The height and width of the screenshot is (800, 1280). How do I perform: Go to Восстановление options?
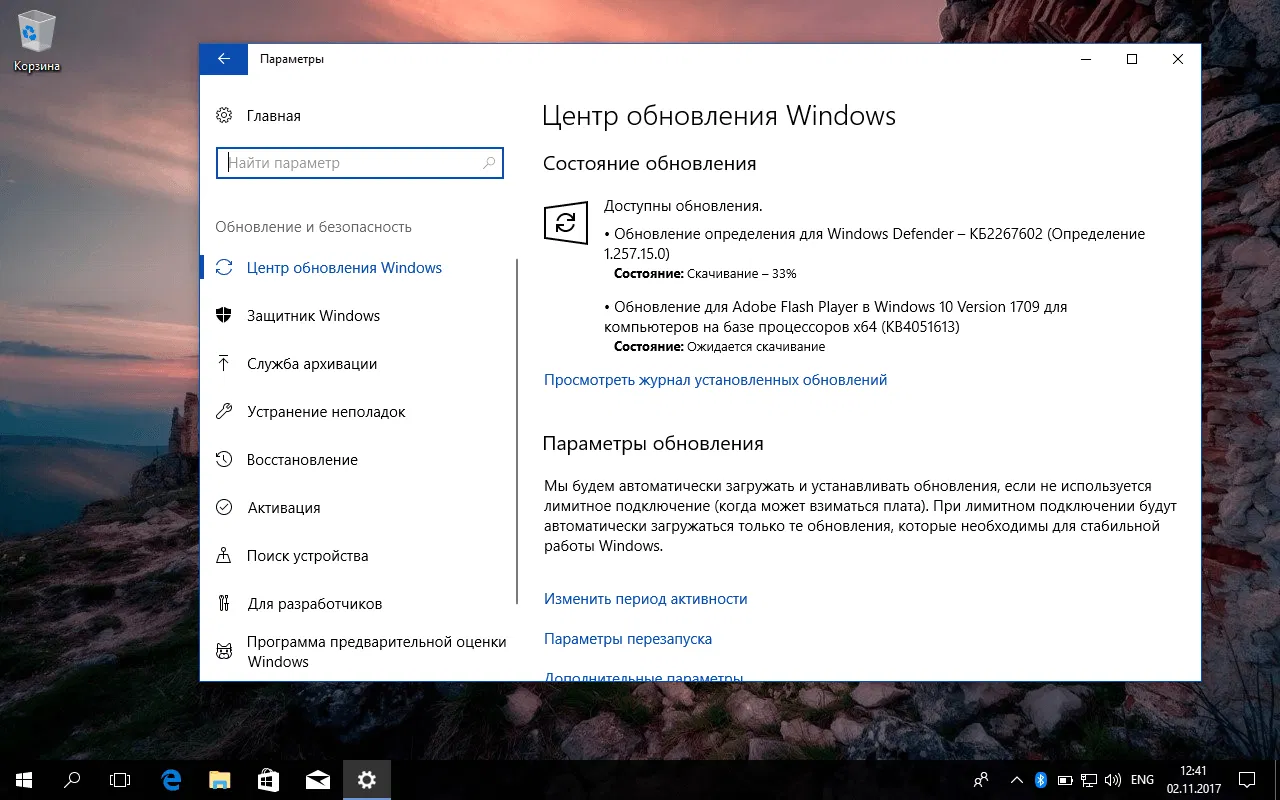coord(303,459)
